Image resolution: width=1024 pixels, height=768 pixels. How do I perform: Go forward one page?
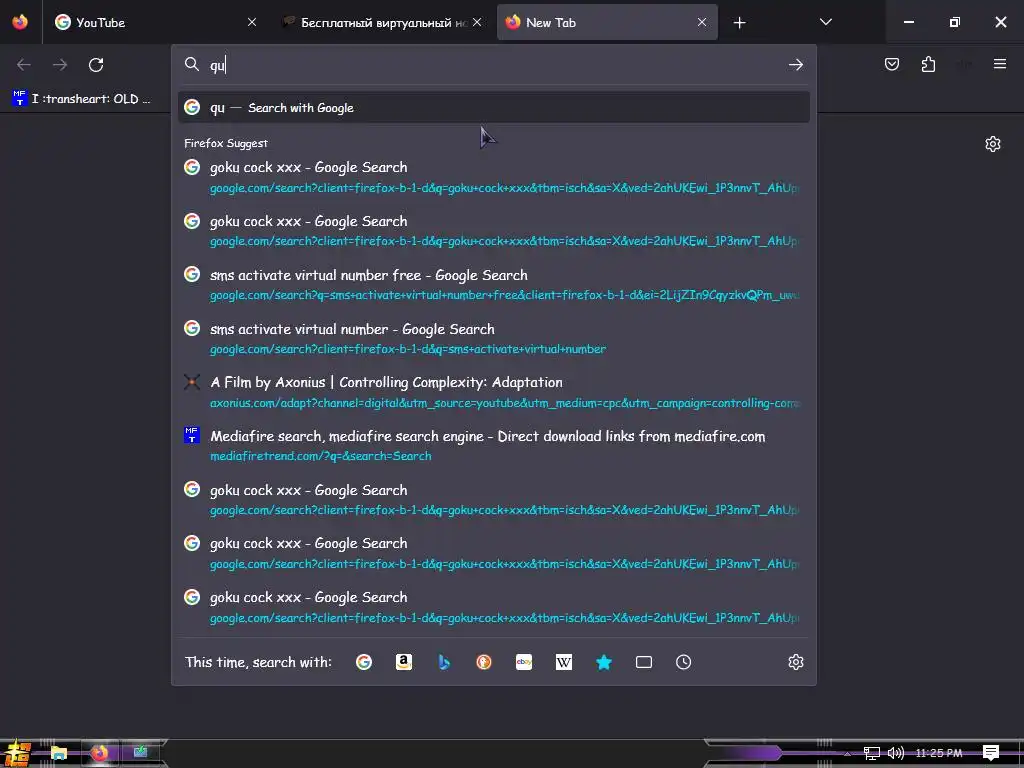coord(60,65)
